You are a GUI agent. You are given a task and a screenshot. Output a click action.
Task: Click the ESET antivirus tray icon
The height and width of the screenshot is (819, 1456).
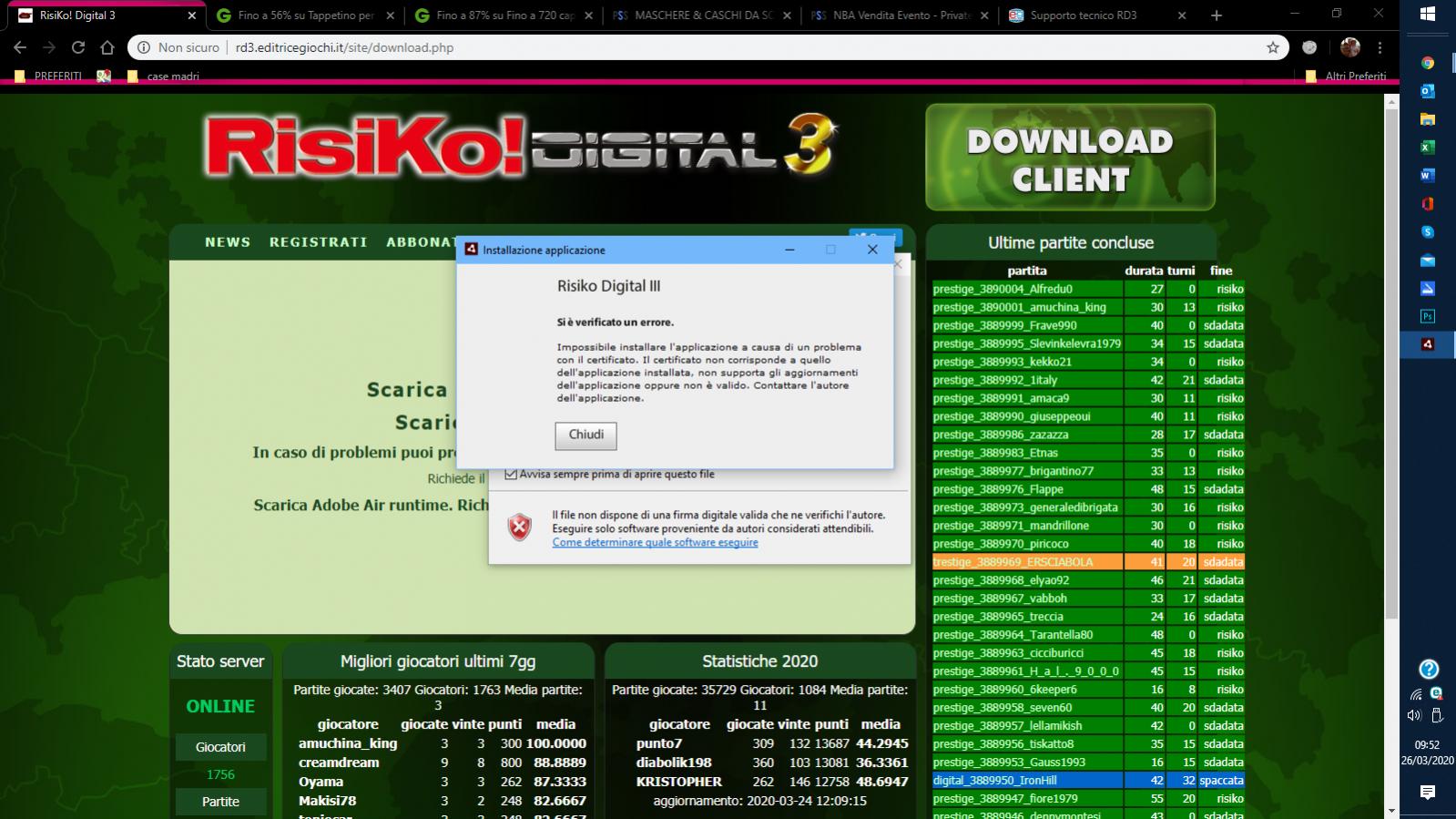(x=1436, y=694)
